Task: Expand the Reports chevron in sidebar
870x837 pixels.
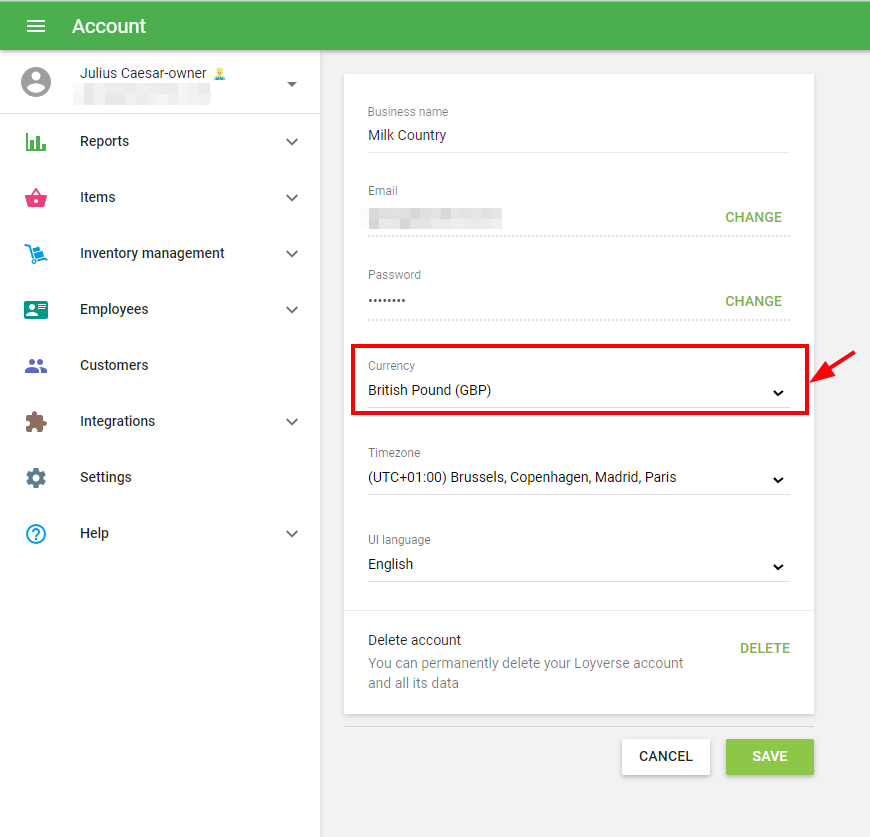Action: coord(292,142)
